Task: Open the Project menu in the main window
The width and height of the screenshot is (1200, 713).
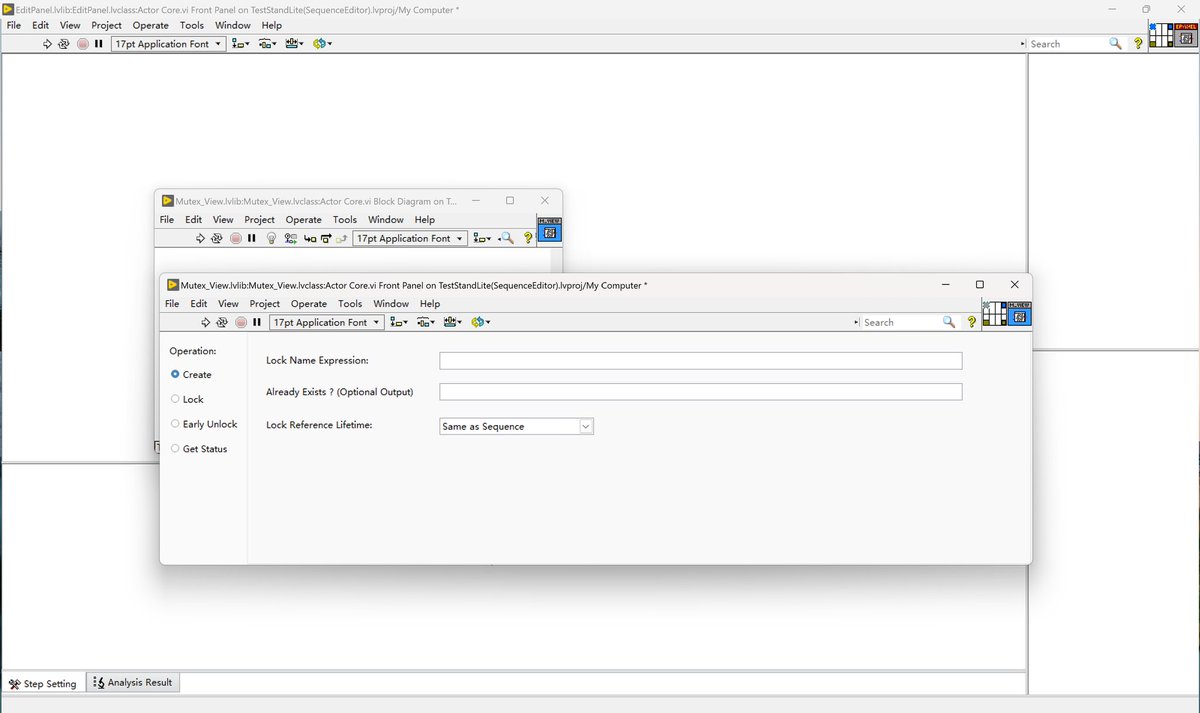Action: (106, 25)
